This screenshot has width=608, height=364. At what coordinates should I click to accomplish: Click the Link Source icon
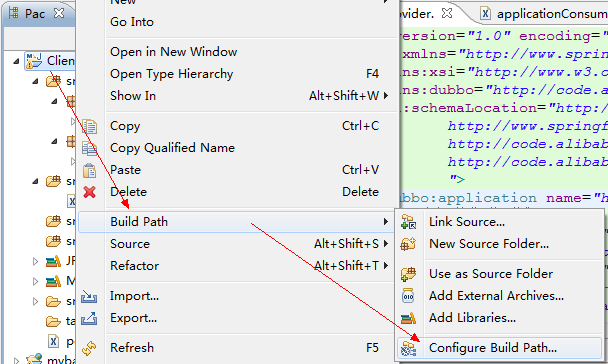[x=408, y=222]
